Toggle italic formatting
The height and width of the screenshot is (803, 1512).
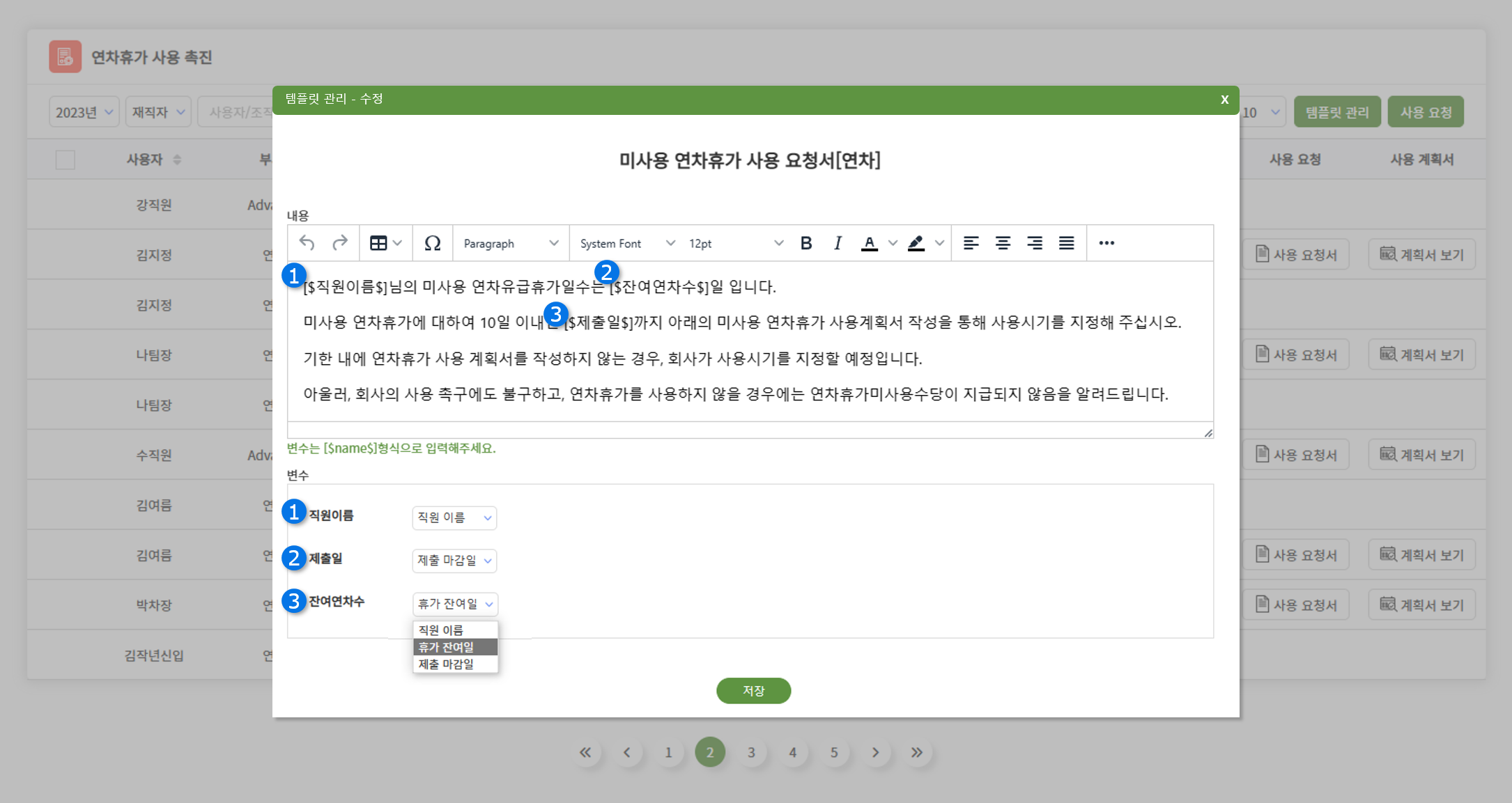tap(838, 243)
